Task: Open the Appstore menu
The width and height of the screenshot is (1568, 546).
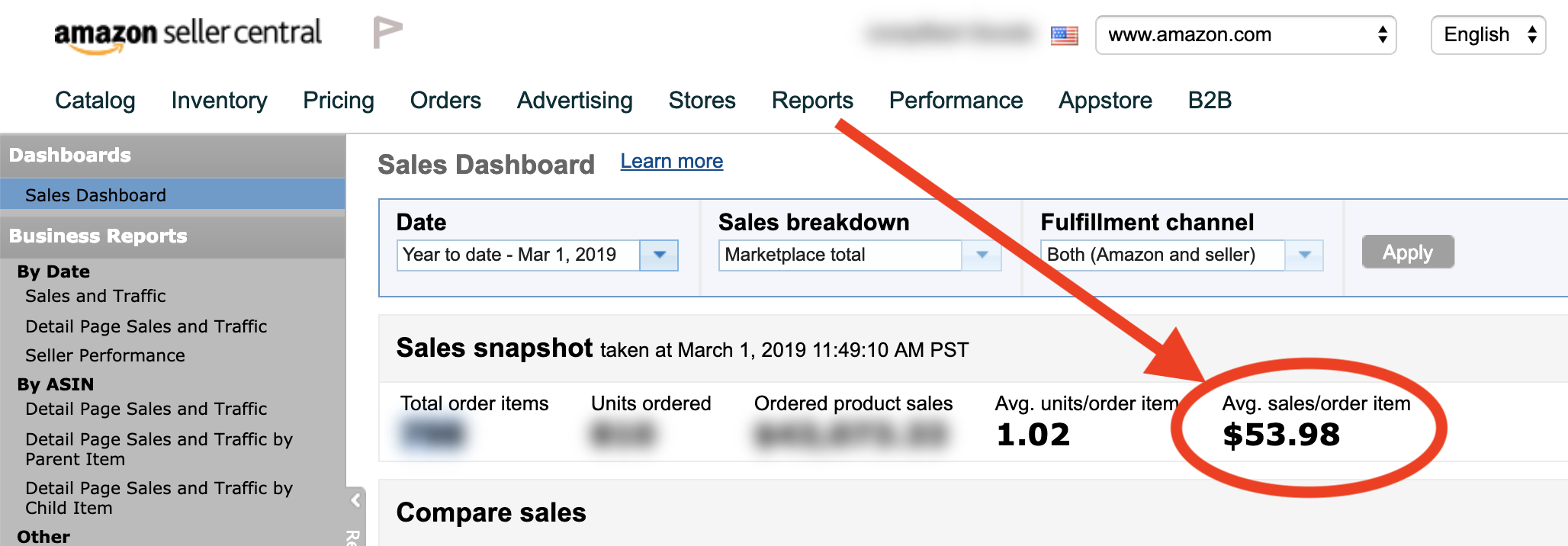Action: (x=1105, y=101)
